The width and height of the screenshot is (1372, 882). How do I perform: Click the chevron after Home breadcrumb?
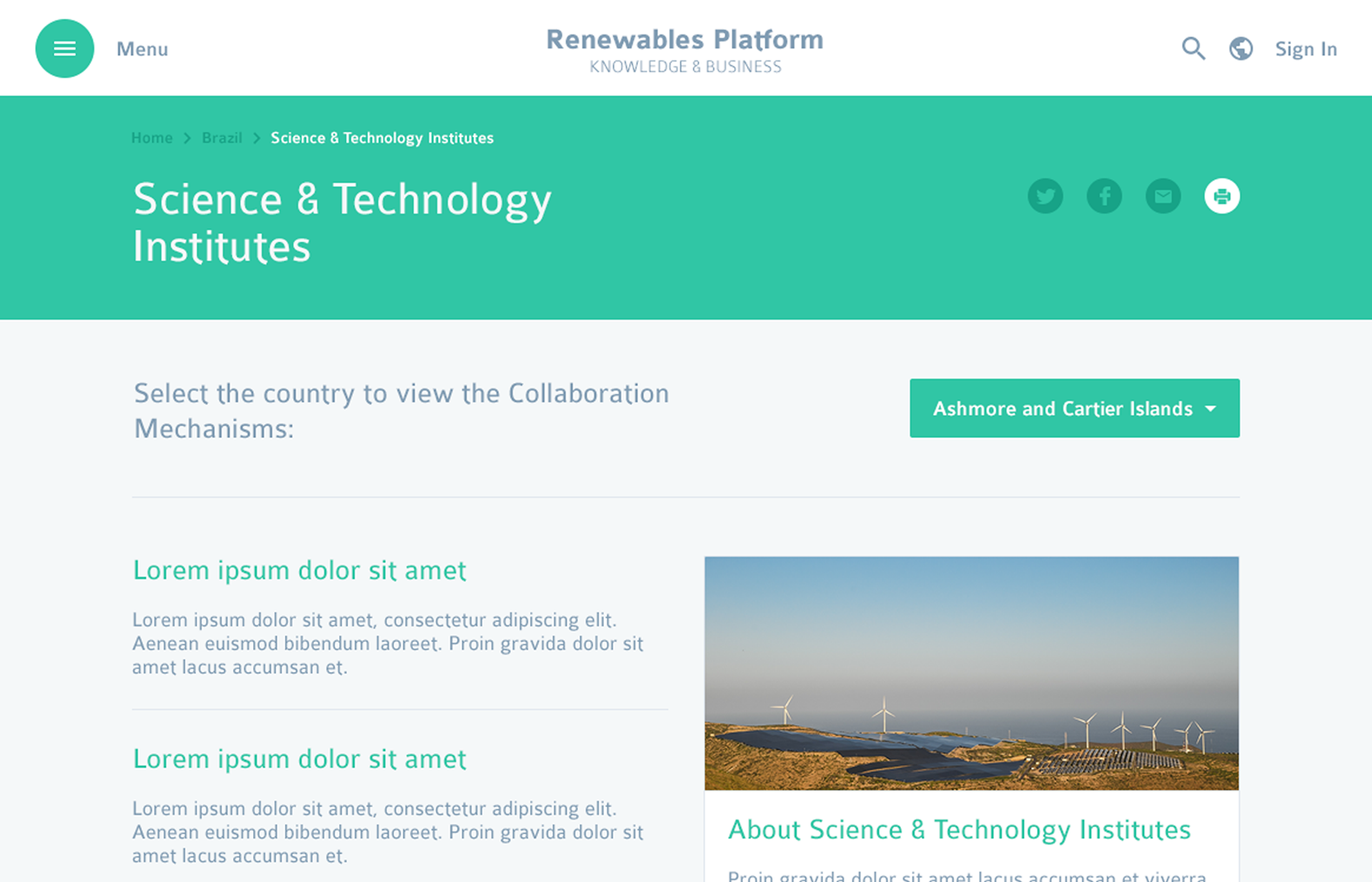point(187,138)
